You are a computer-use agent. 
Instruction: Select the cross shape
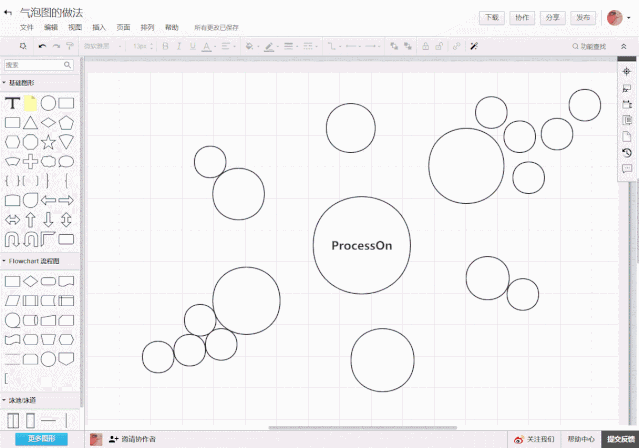pyautogui.click(x=30, y=161)
